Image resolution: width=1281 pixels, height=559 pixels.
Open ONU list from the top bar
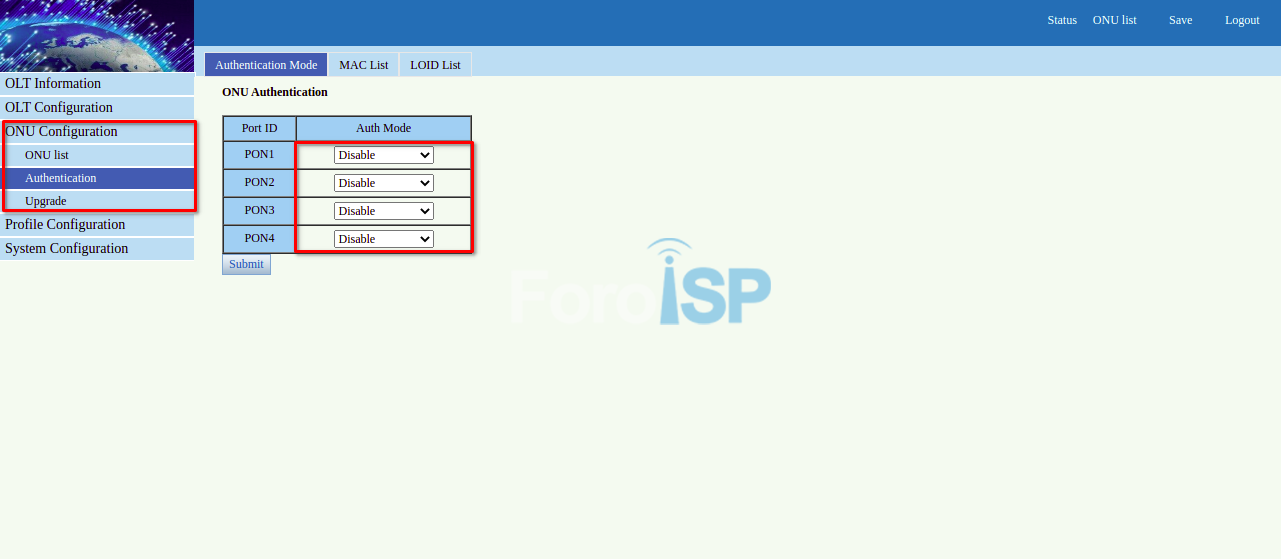(x=1114, y=20)
